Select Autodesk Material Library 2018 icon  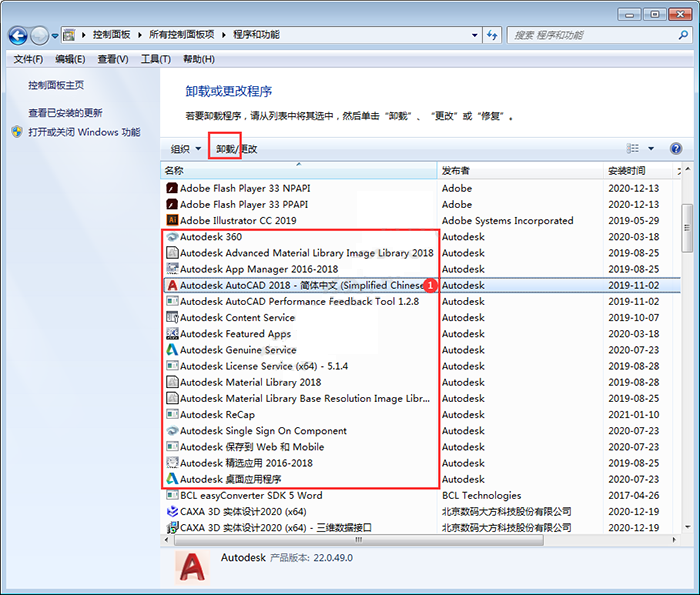(x=172, y=382)
